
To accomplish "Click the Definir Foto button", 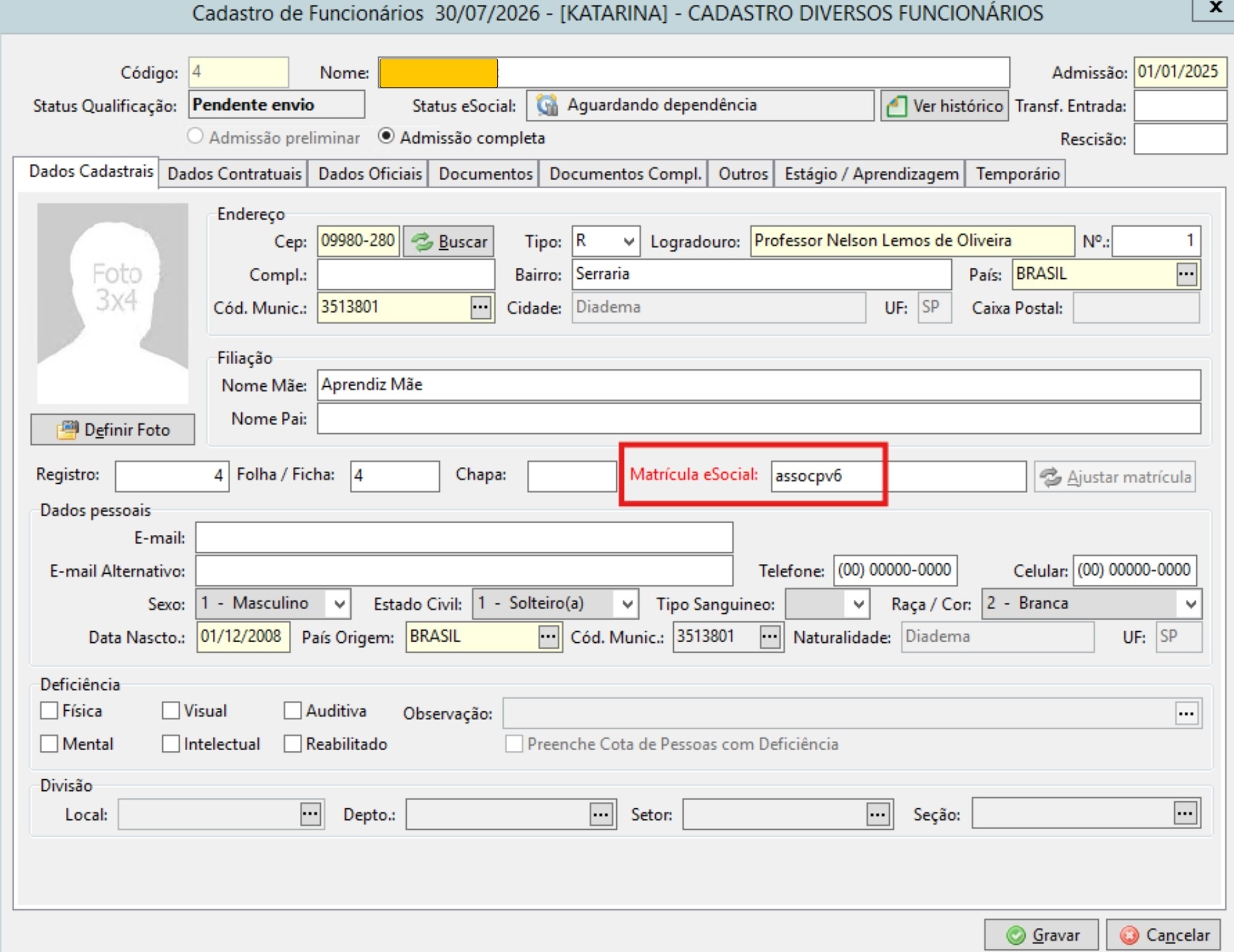I will point(113,429).
